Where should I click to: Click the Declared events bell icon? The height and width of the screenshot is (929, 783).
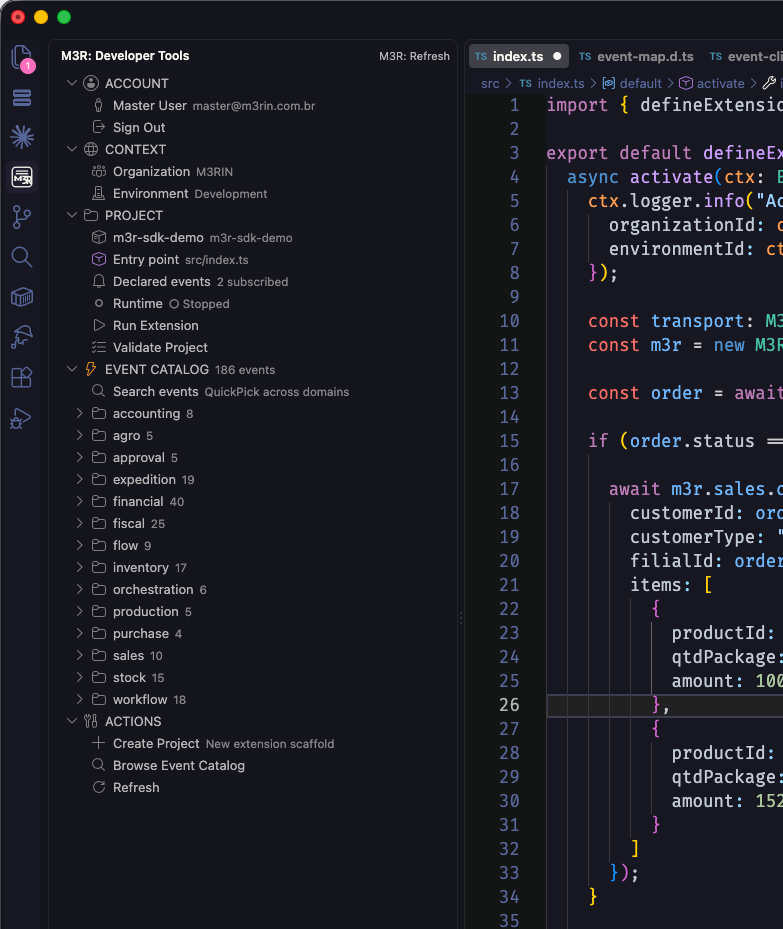point(99,281)
